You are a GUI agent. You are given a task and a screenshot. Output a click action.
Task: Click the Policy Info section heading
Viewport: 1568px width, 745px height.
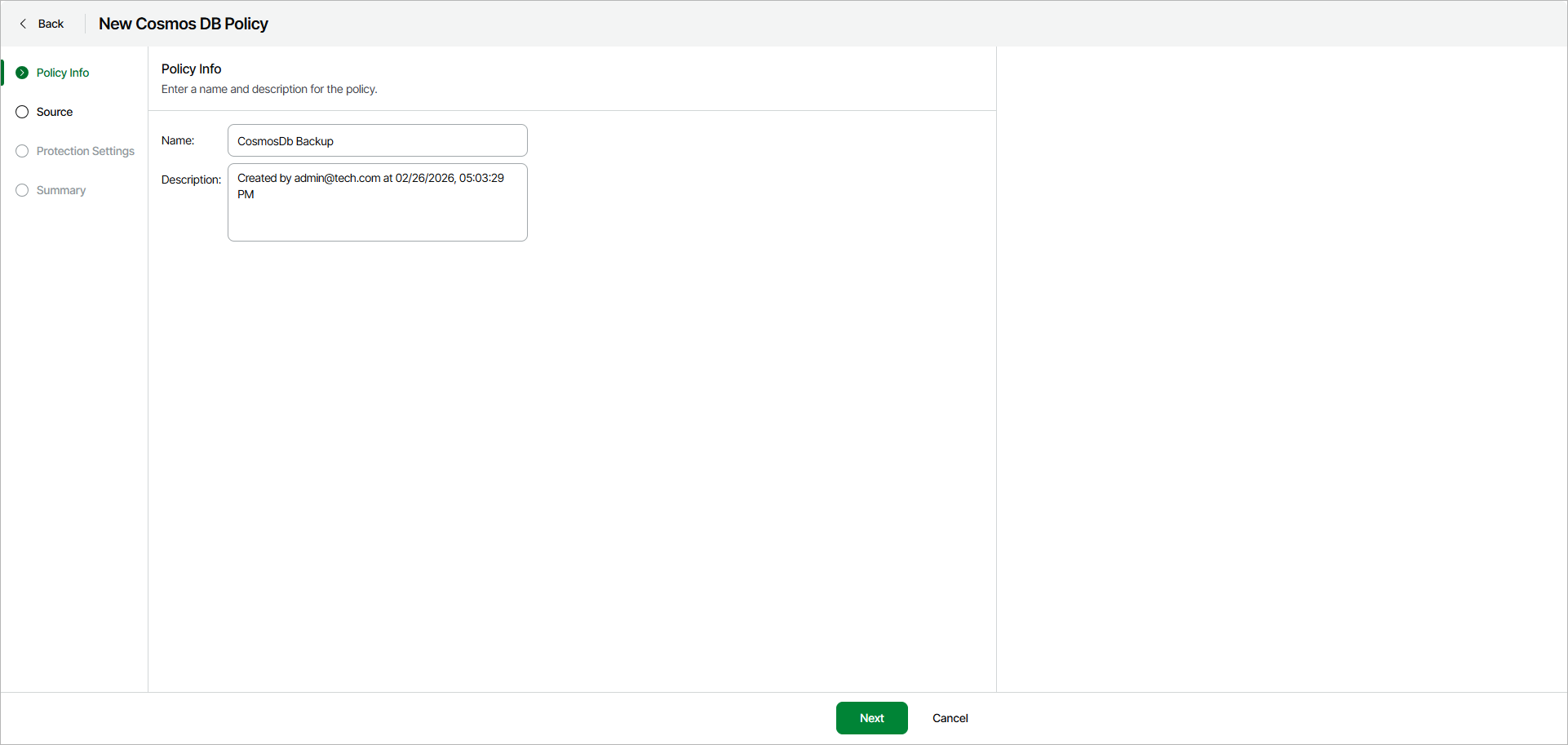(x=192, y=69)
